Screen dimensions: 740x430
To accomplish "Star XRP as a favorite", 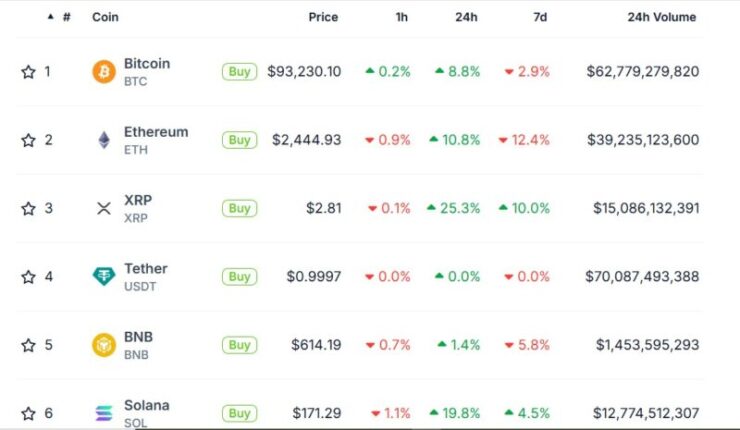I will (x=28, y=208).
